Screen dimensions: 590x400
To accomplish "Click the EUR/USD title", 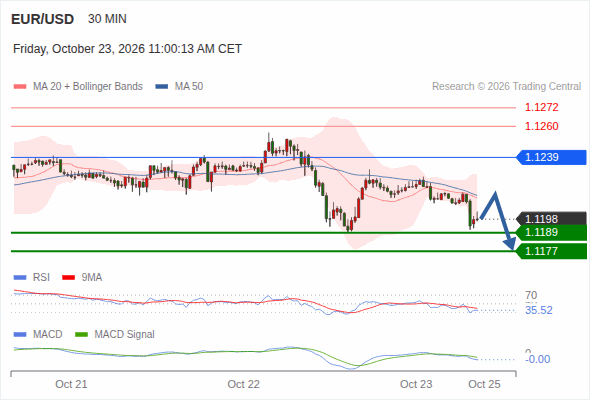I will [43, 19].
